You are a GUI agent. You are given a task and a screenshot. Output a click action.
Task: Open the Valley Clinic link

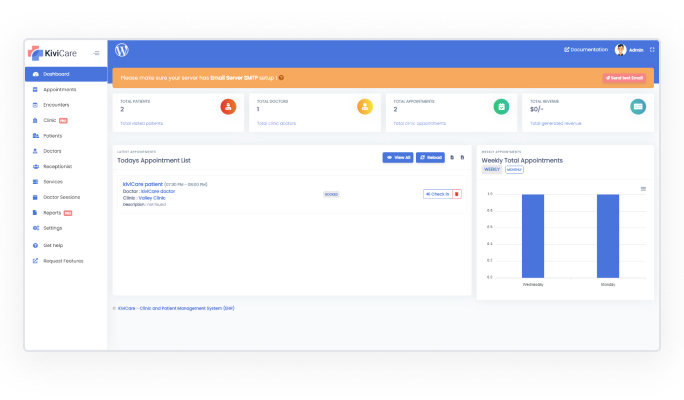pos(152,198)
